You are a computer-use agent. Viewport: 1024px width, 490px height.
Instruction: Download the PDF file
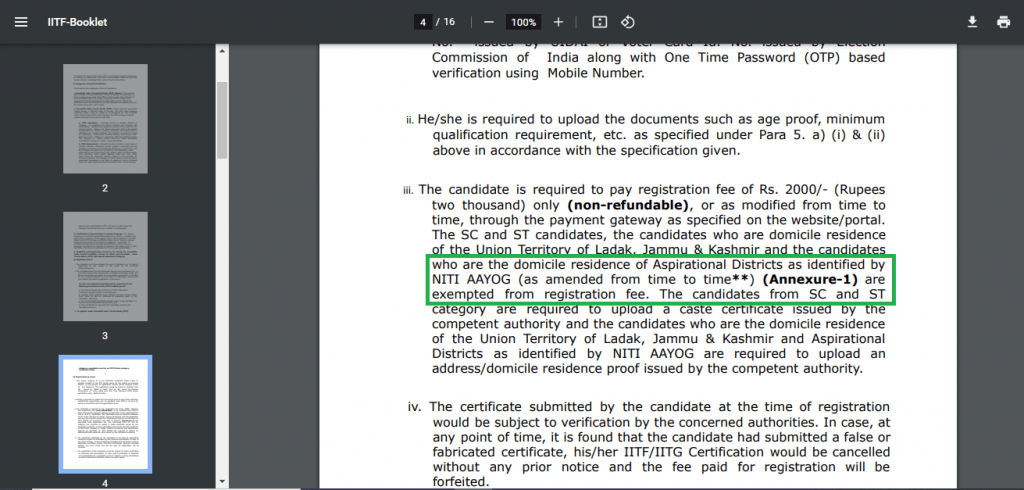[972, 22]
